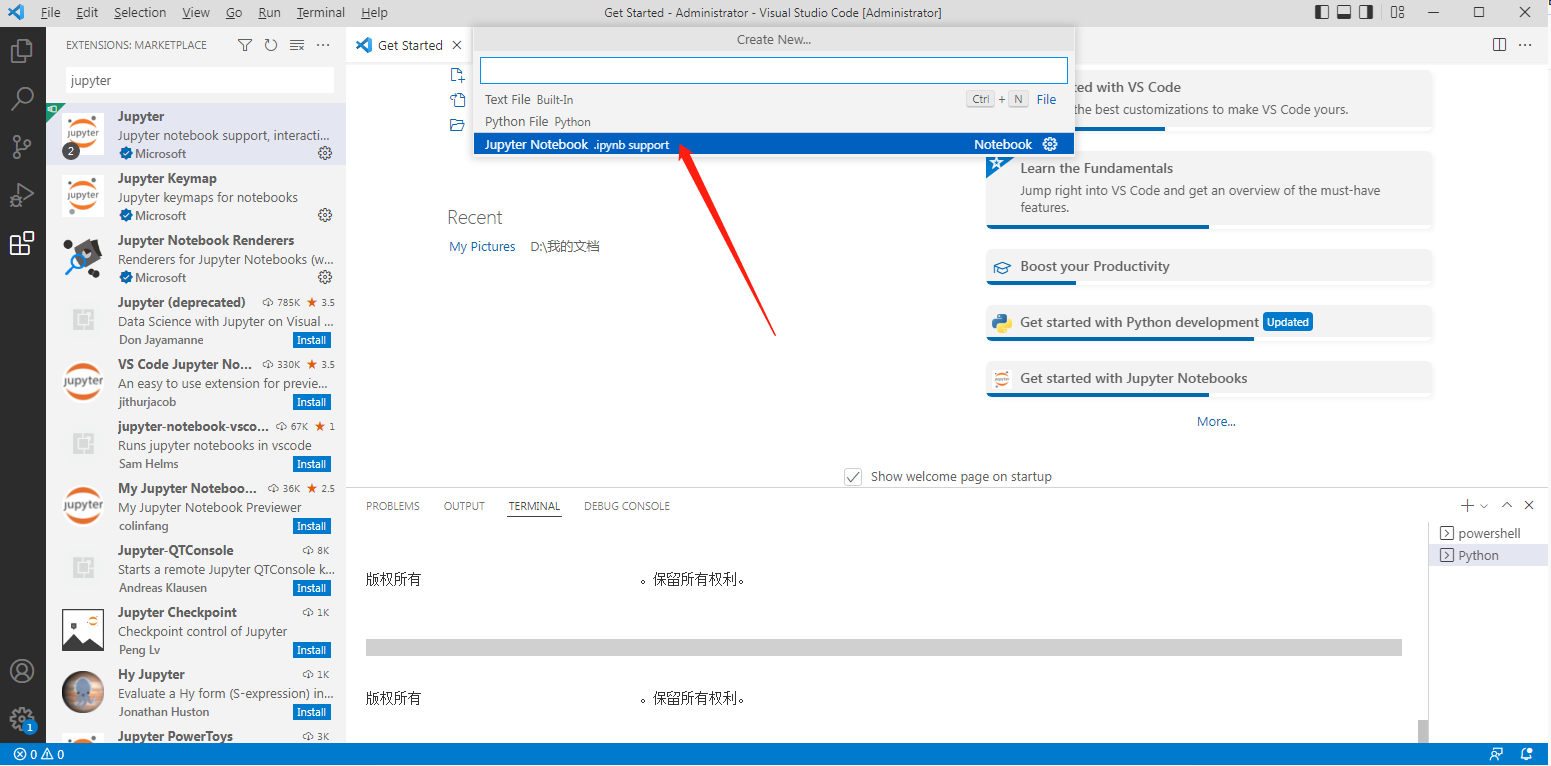
Task: Refresh the extensions list
Action: 271,45
